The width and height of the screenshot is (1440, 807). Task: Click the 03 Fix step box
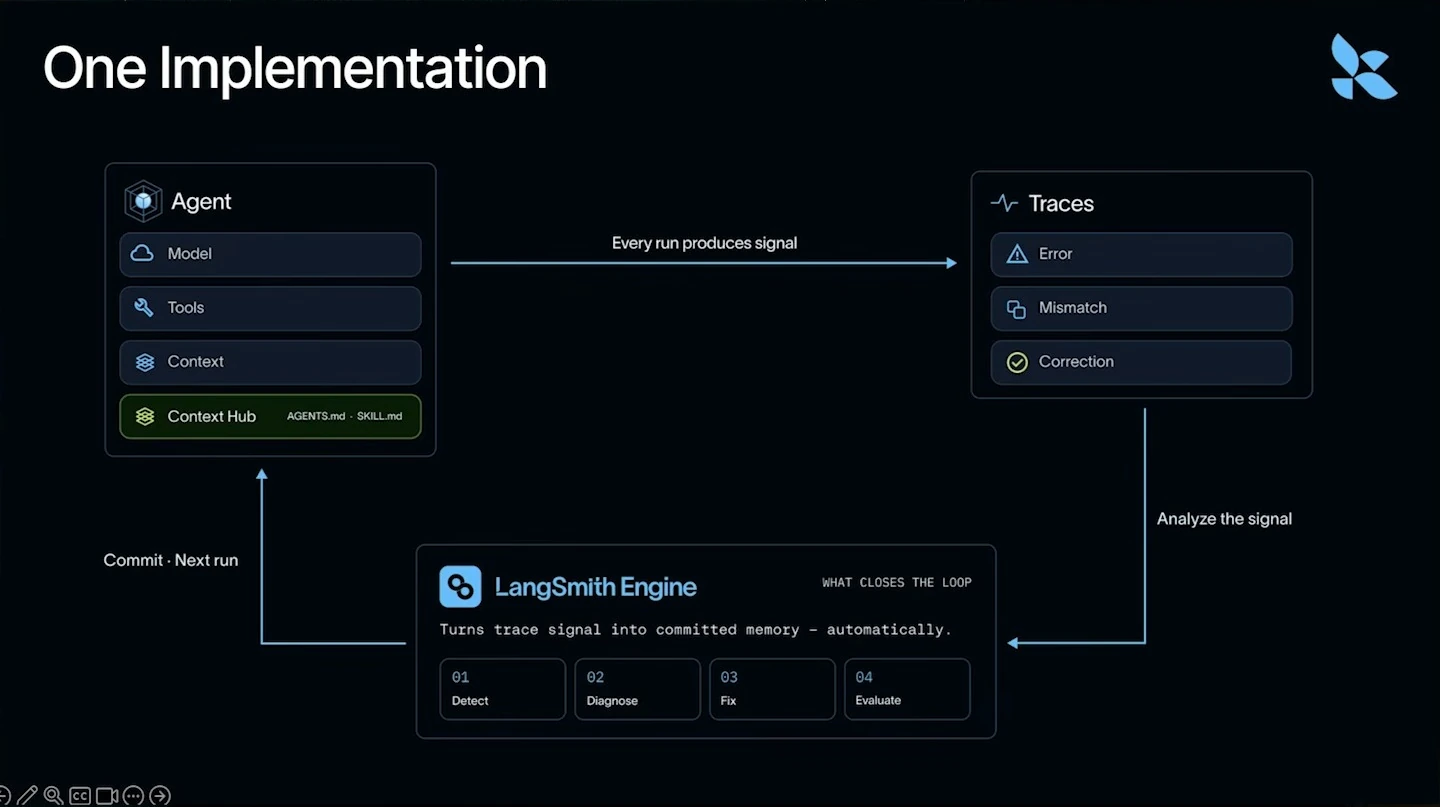point(772,688)
